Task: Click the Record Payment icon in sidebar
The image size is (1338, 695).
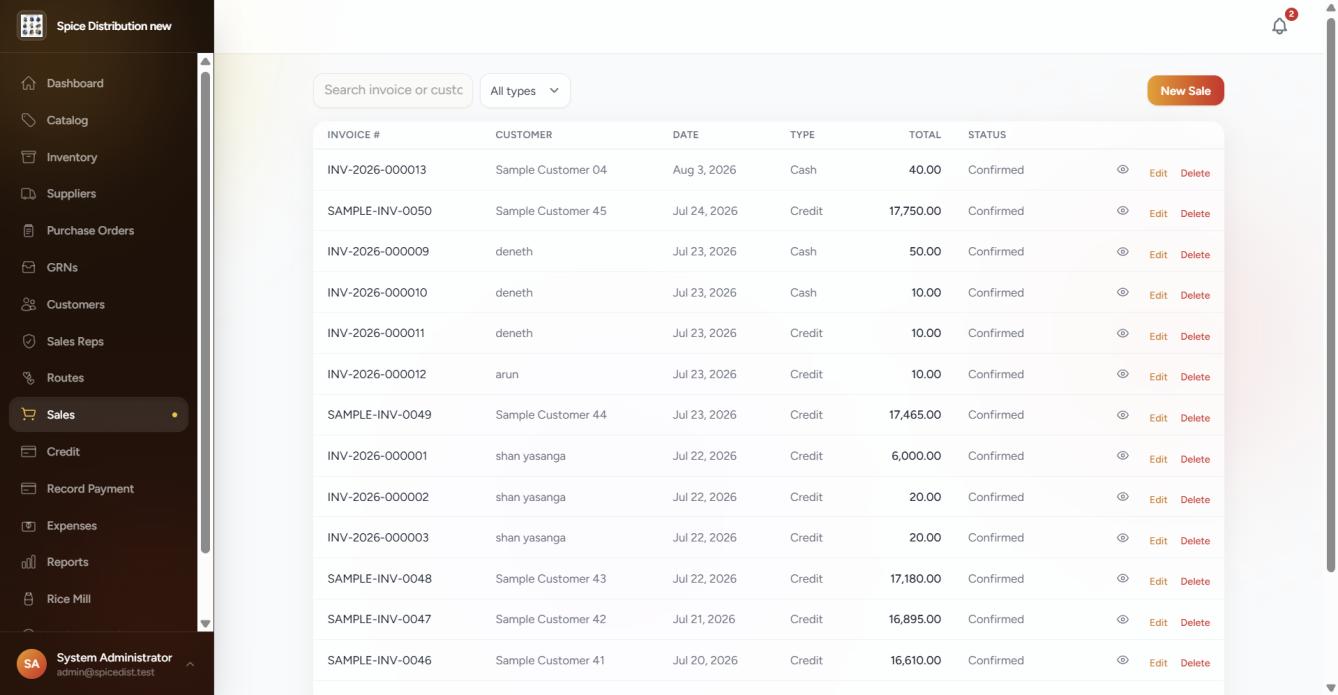Action: 28,489
